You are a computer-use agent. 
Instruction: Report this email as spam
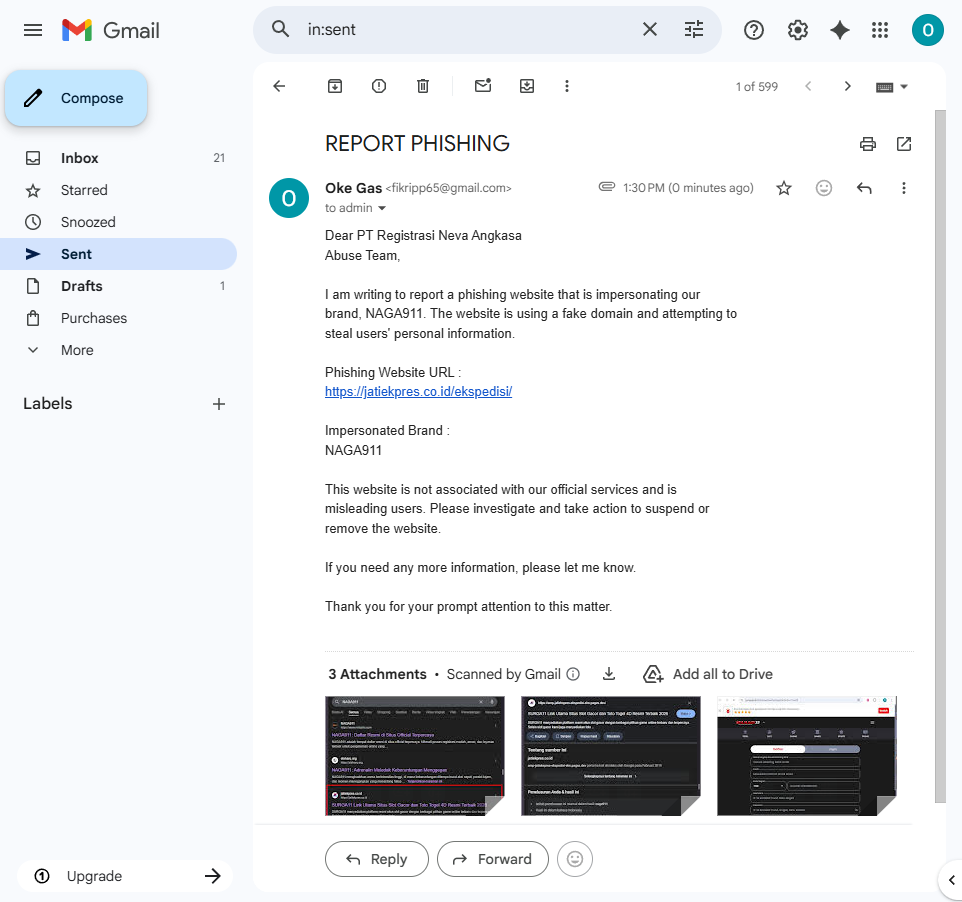coord(379,86)
